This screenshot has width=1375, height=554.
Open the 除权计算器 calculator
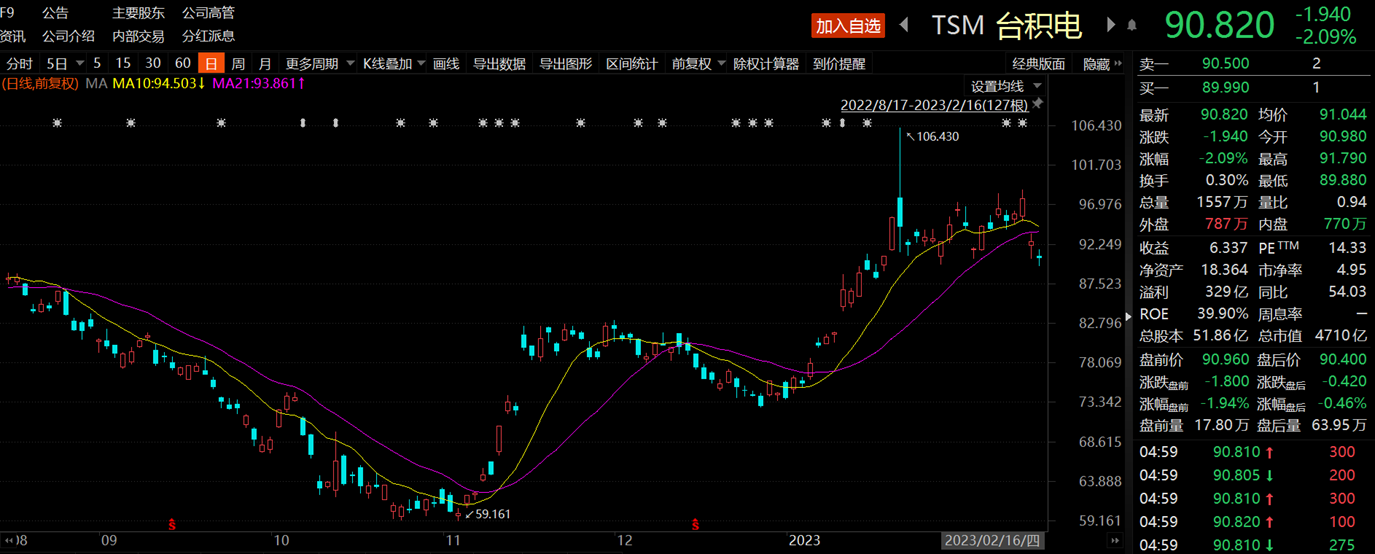(766, 64)
